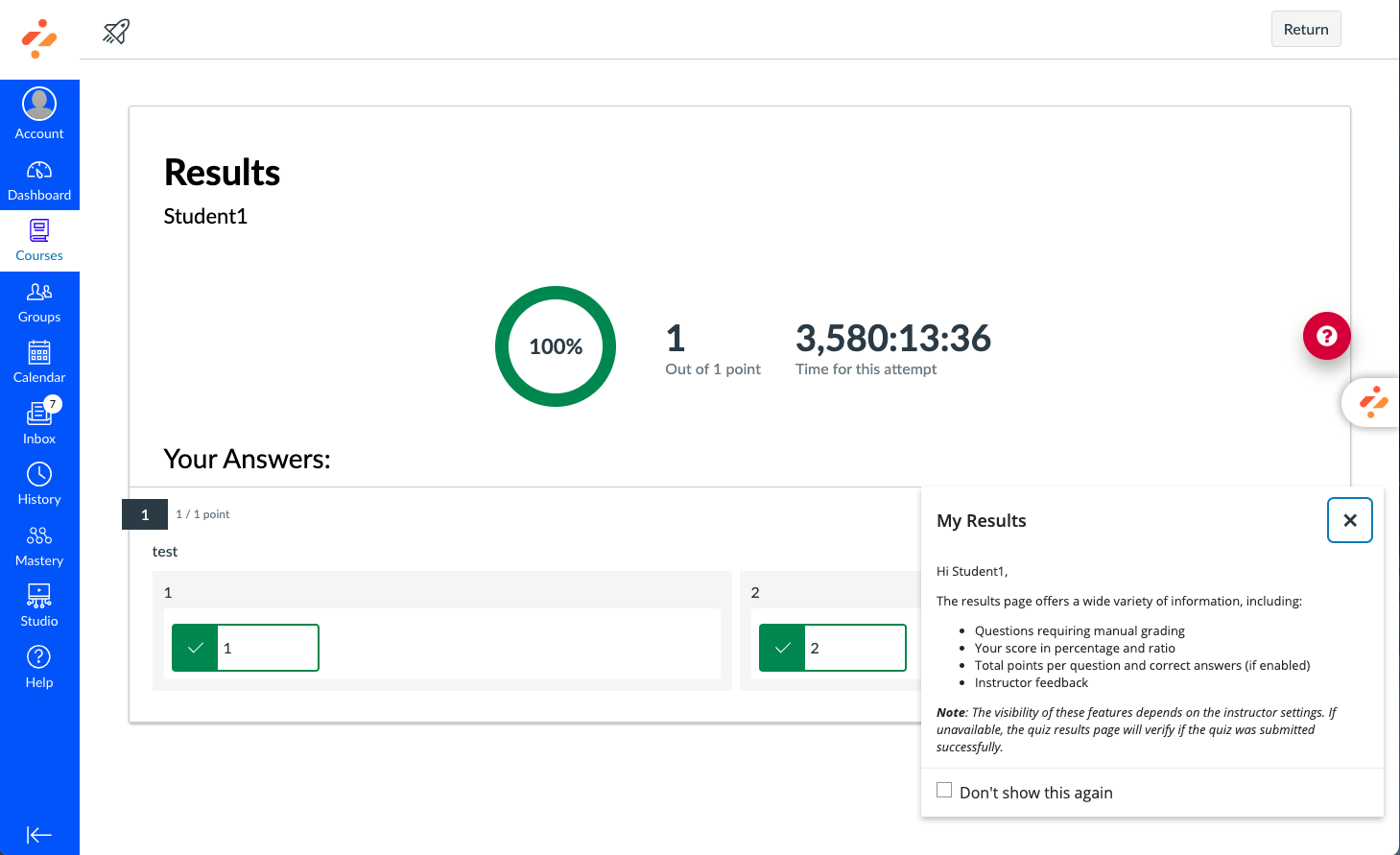Viewport: 1400px width, 855px height.
Task: Open the Calendar
Action: pyautogui.click(x=39, y=363)
